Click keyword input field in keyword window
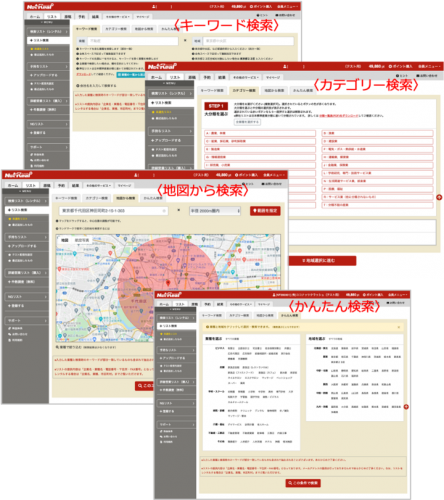 click(133, 41)
